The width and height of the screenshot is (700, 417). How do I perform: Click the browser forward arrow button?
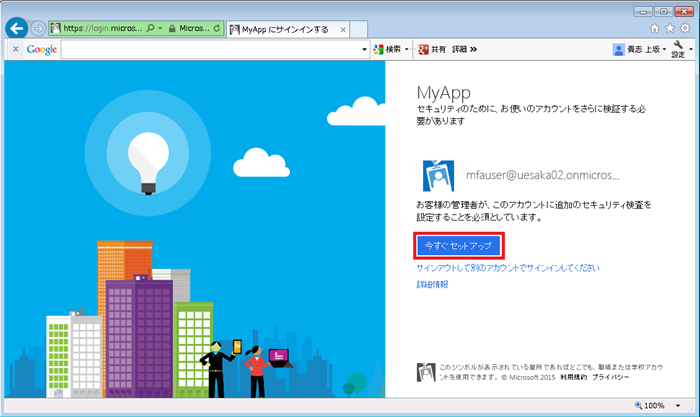(x=38, y=29)
